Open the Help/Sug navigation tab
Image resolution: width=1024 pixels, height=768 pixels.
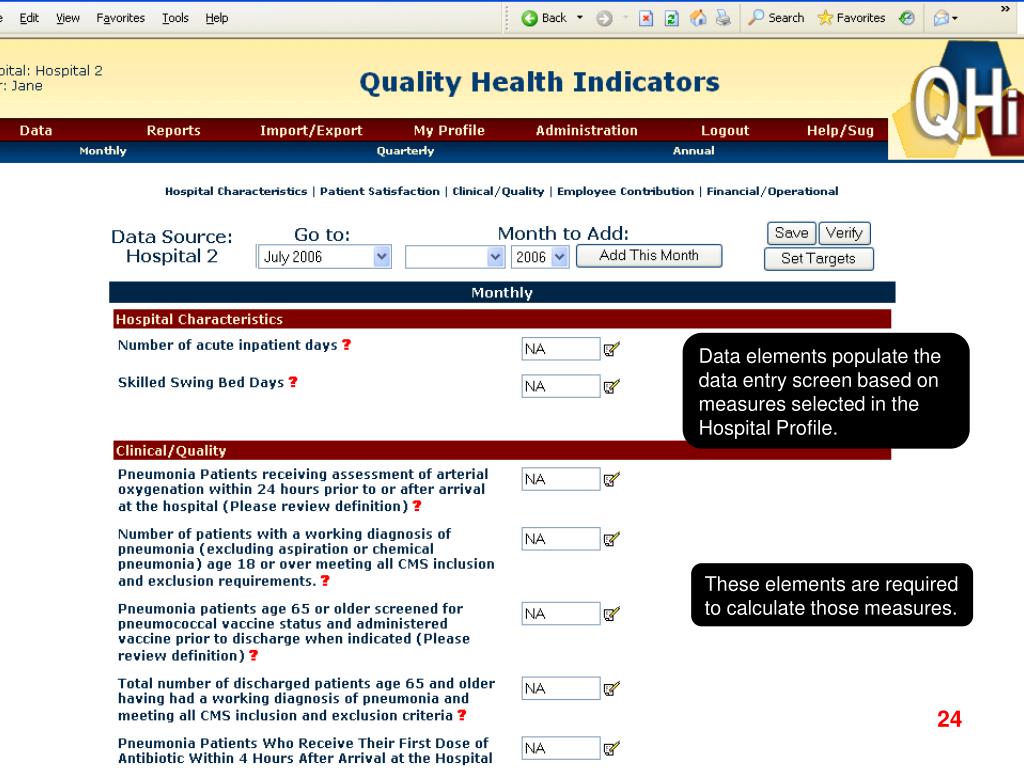(x=840, y=131)
